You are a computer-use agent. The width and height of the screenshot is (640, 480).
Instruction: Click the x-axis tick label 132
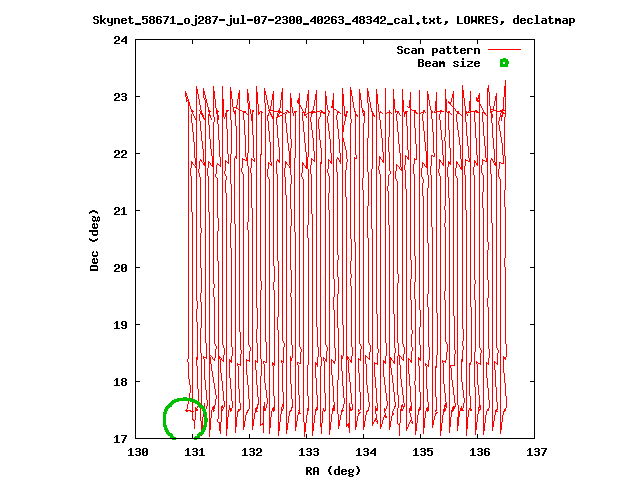point(251,452)
